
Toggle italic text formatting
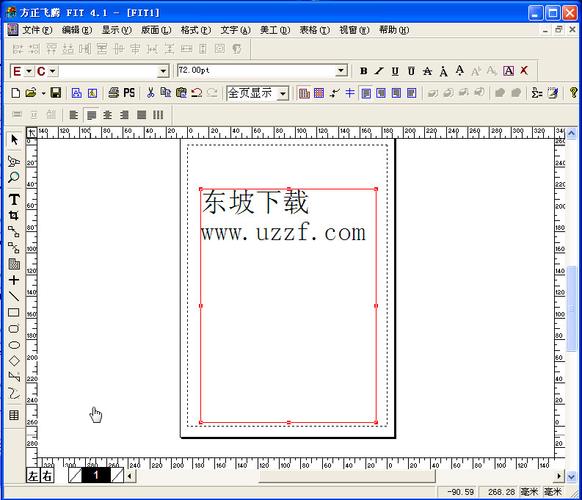379,71
